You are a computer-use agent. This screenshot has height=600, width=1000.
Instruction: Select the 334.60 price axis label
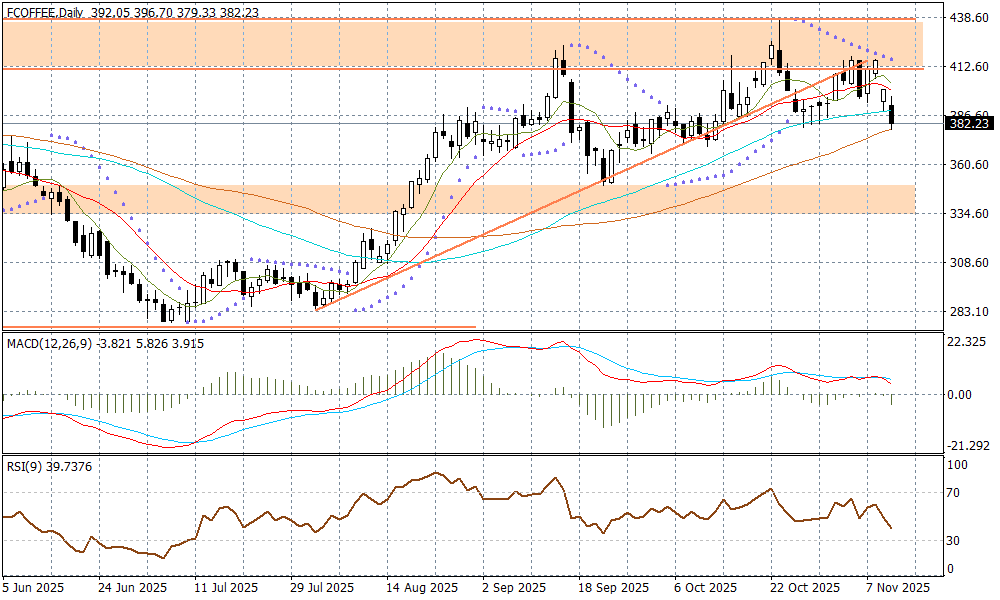[967, 214]
